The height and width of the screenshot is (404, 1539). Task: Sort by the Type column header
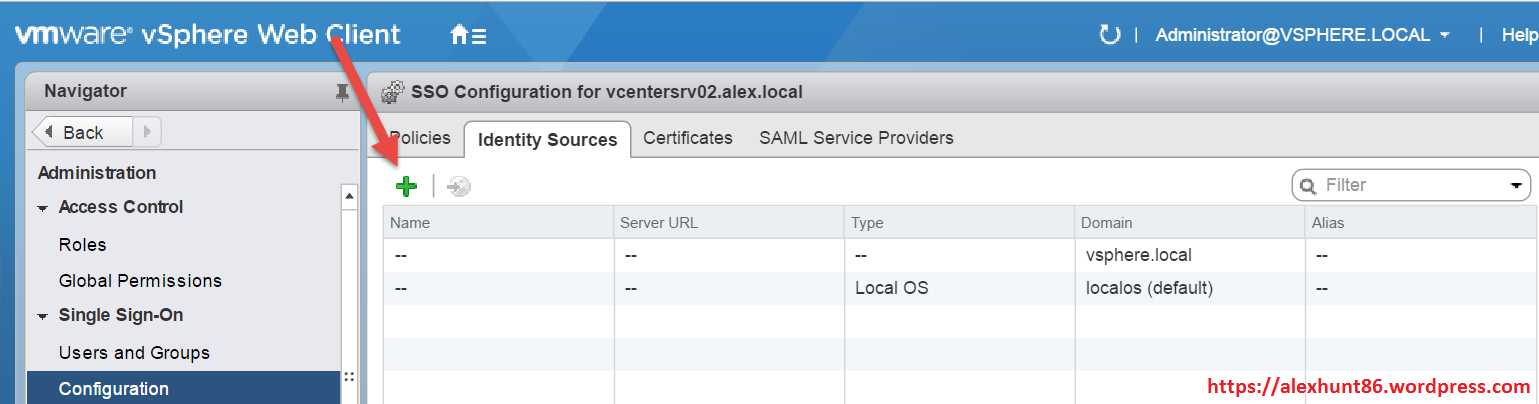click(960, 223)
